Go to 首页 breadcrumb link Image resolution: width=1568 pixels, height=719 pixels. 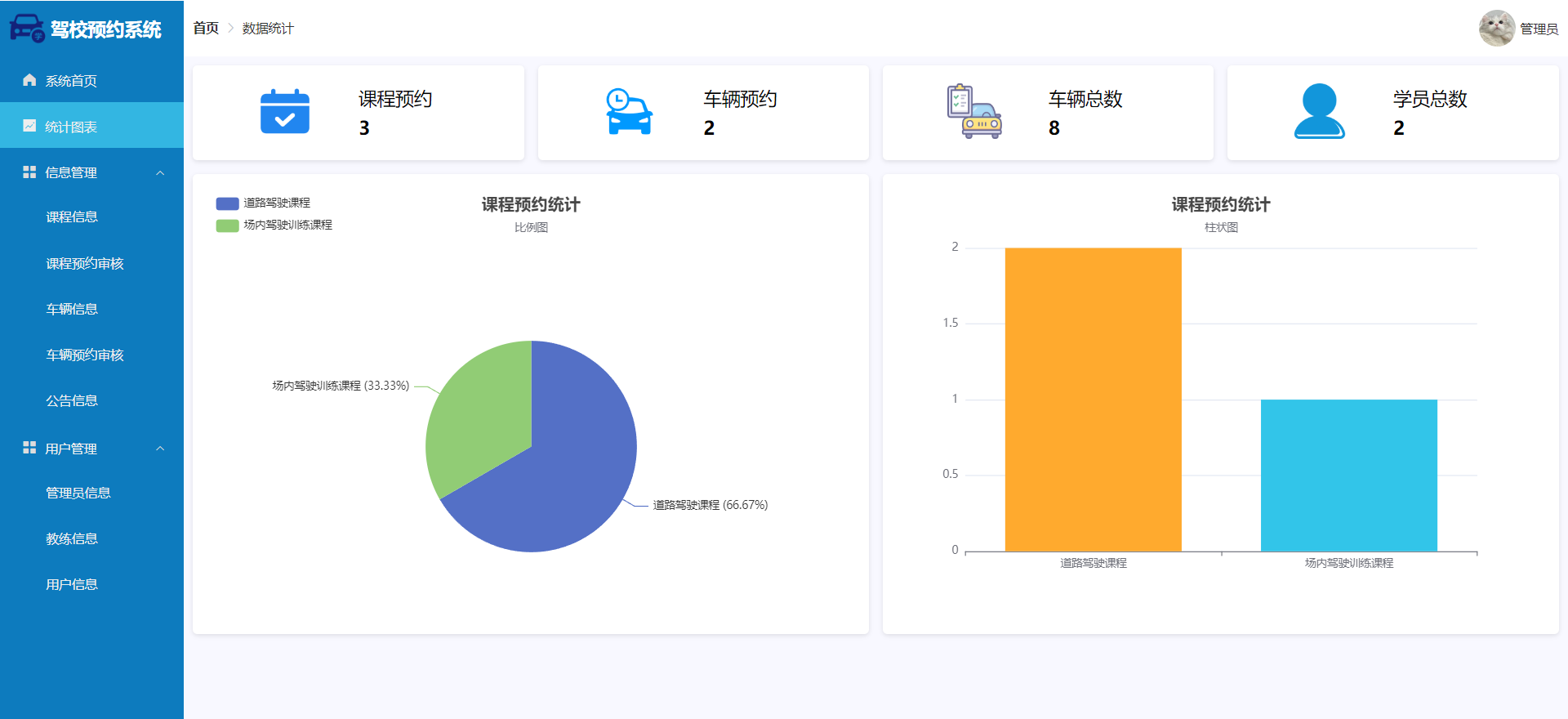click(206, 28)
